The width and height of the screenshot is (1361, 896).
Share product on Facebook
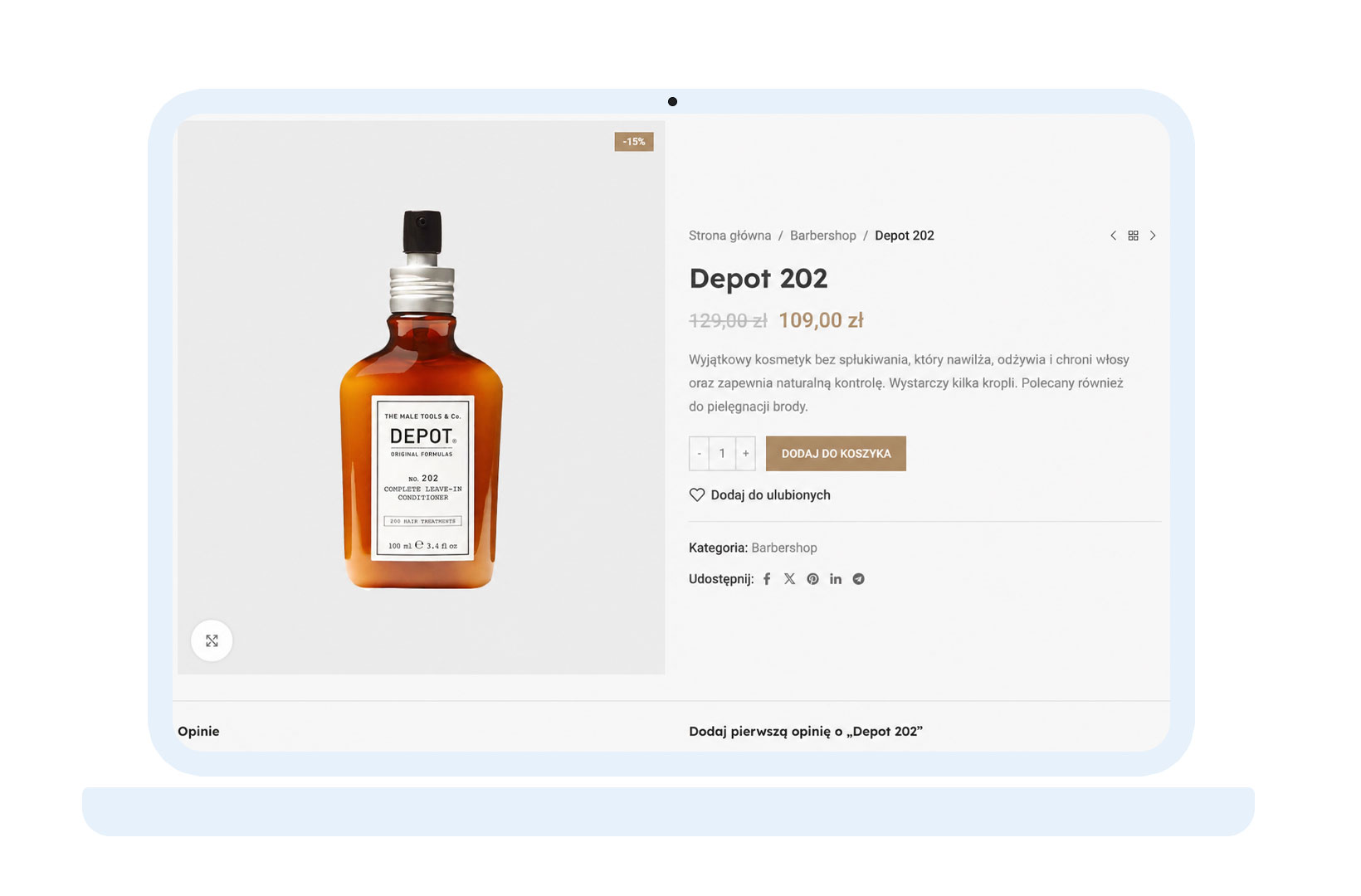coord(767,579)
